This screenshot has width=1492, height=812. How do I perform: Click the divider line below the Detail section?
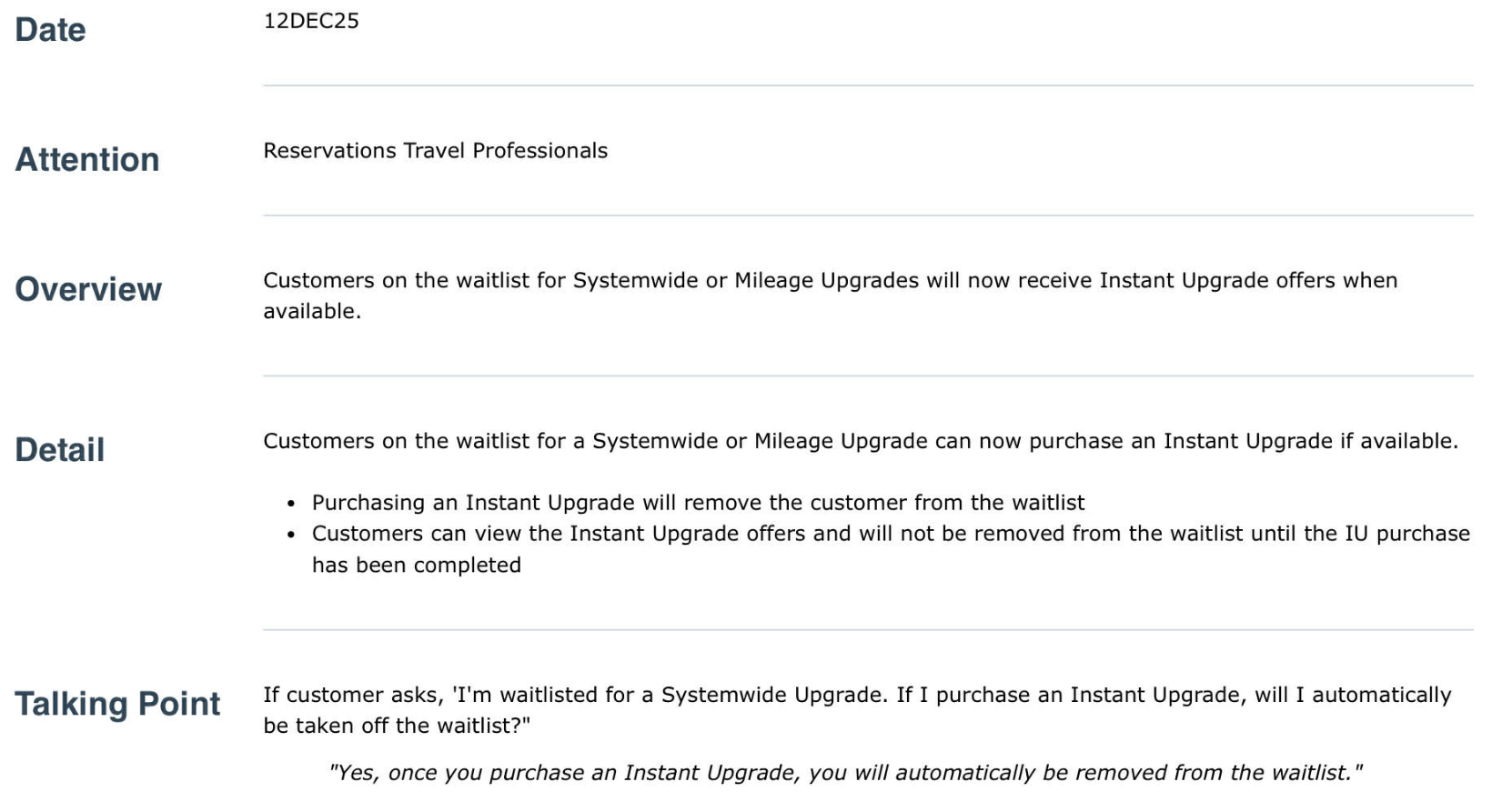tap(867, 629)
